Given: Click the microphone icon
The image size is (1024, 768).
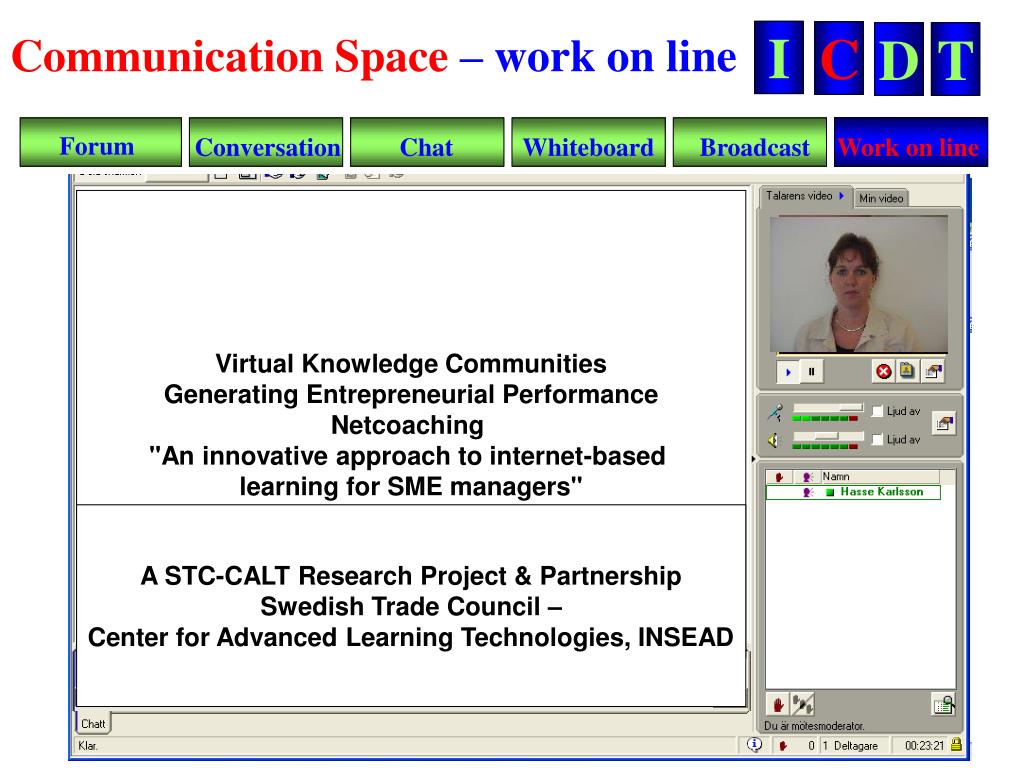Looking at the screenshot, I should [x=776, y=412].
